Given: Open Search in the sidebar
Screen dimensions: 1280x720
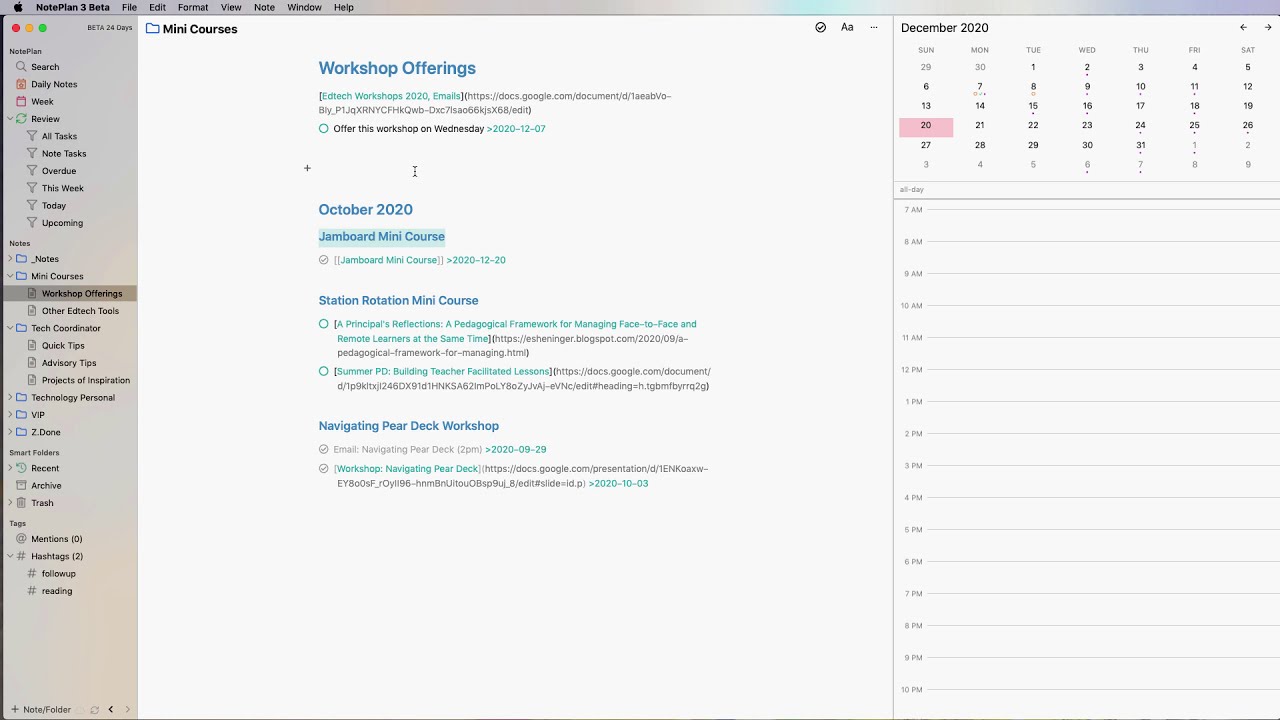Looking at the screenshot, I should tap(44, 67).
